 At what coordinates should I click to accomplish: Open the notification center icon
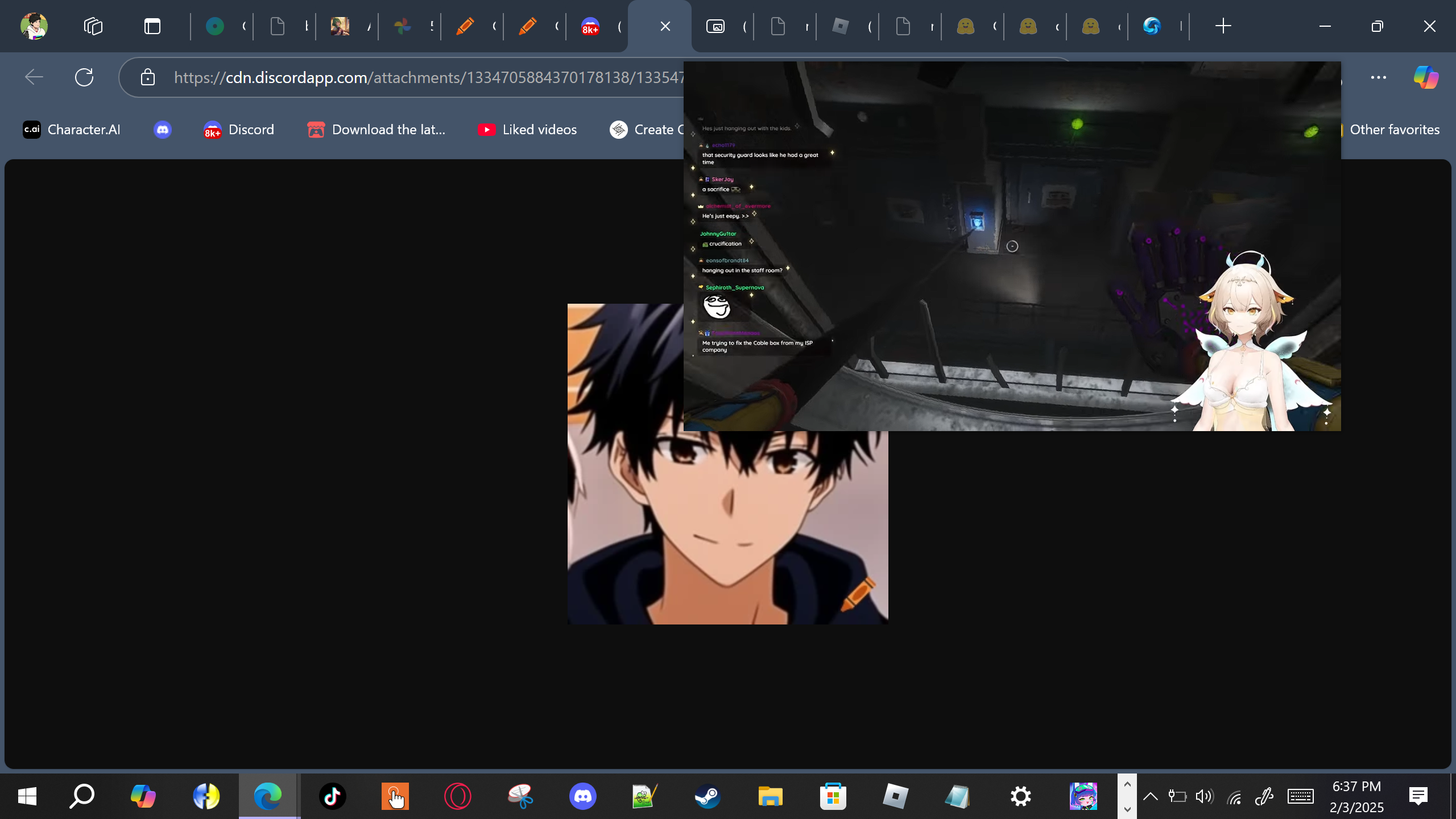[1418, 796]
